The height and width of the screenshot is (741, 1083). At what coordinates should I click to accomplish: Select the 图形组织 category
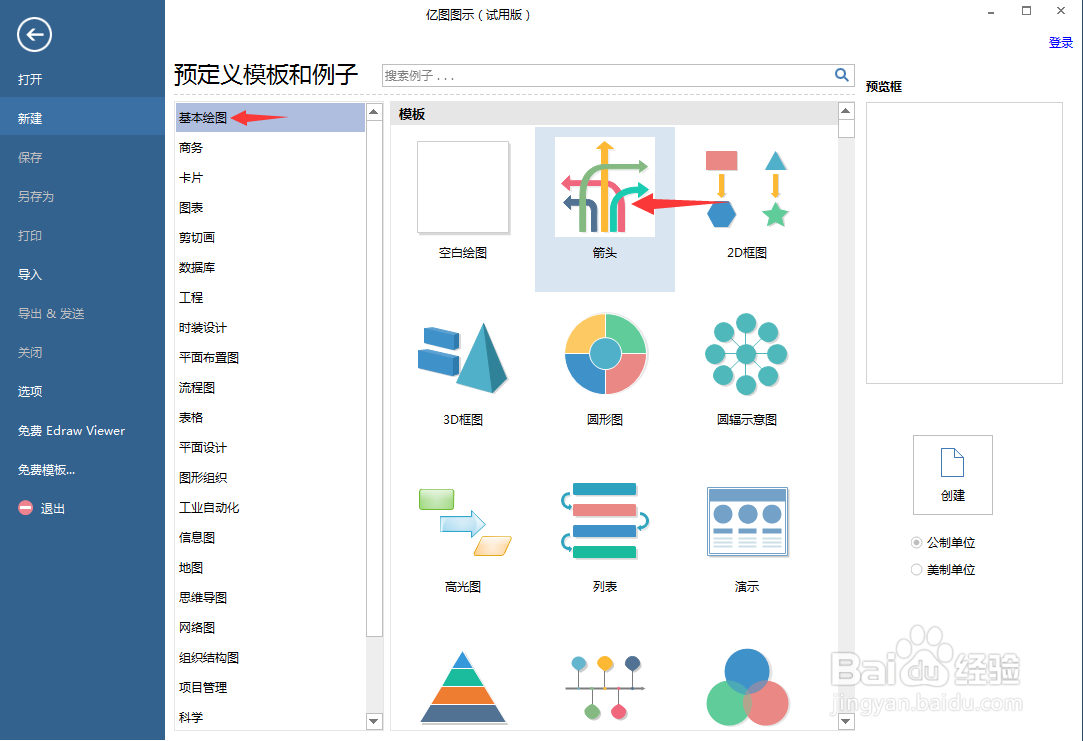pos(203,477)
